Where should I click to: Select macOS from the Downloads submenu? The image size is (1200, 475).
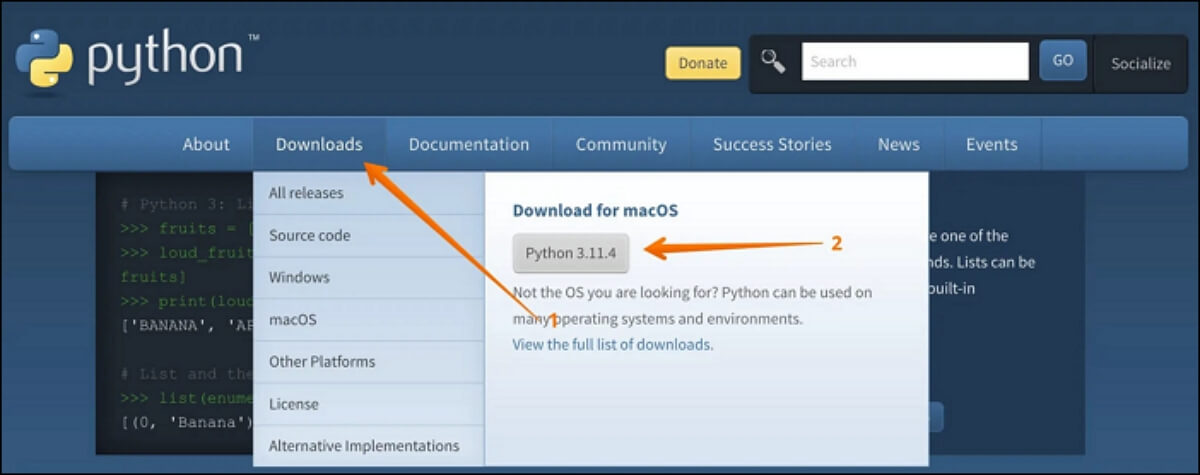(293, 320)
